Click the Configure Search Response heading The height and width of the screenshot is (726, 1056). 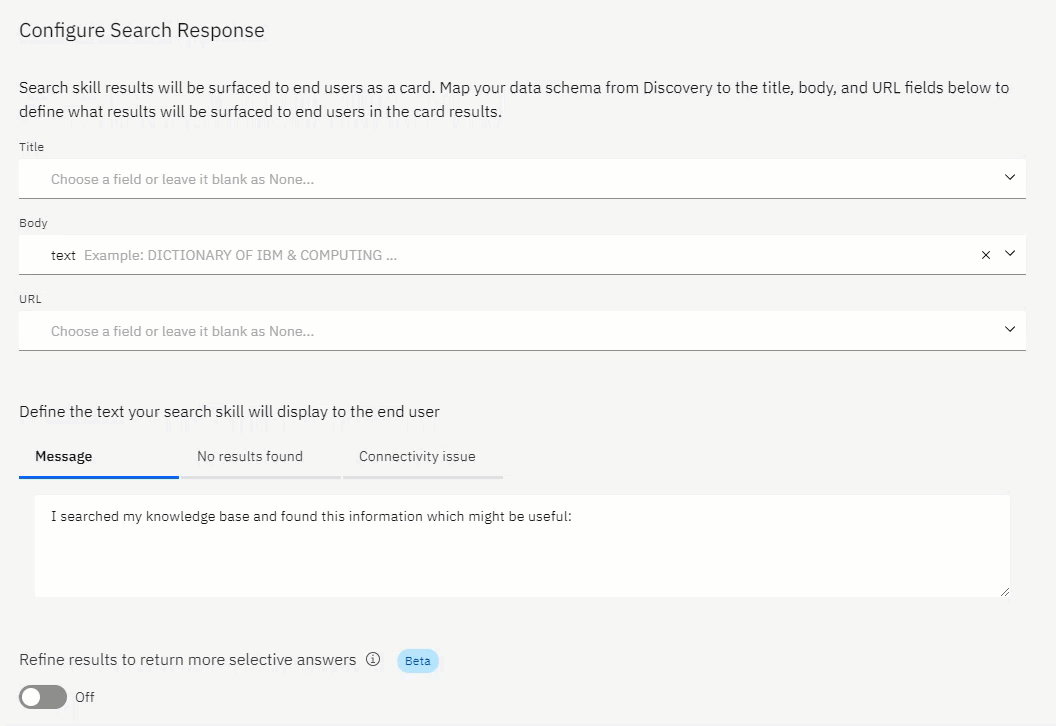click(x=142, y=30)
